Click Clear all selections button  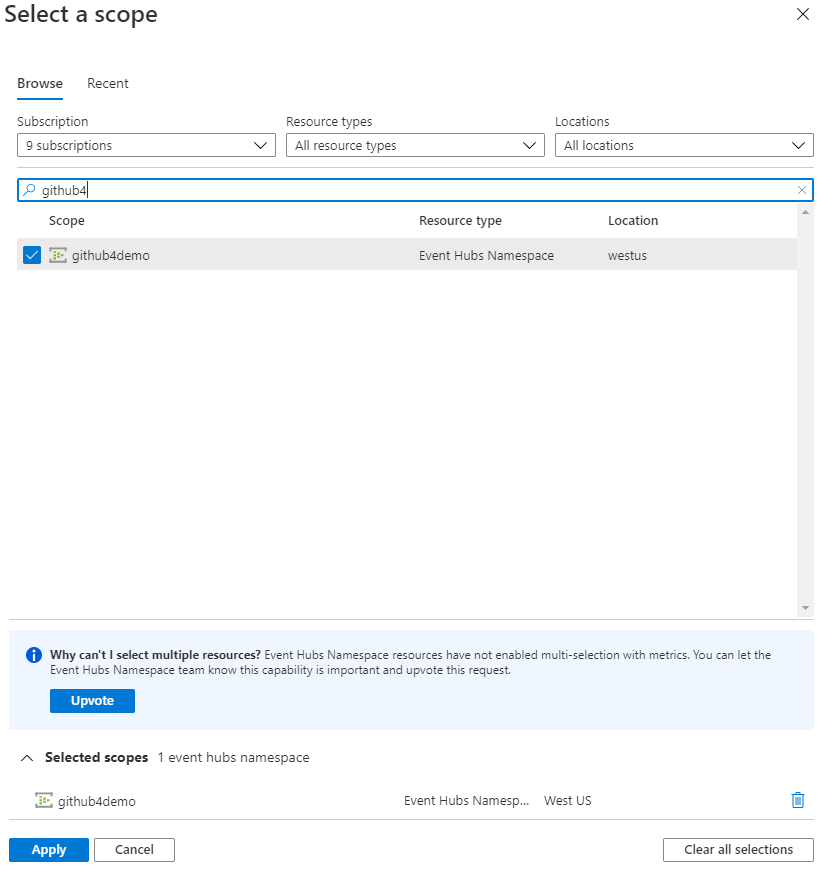738,850
